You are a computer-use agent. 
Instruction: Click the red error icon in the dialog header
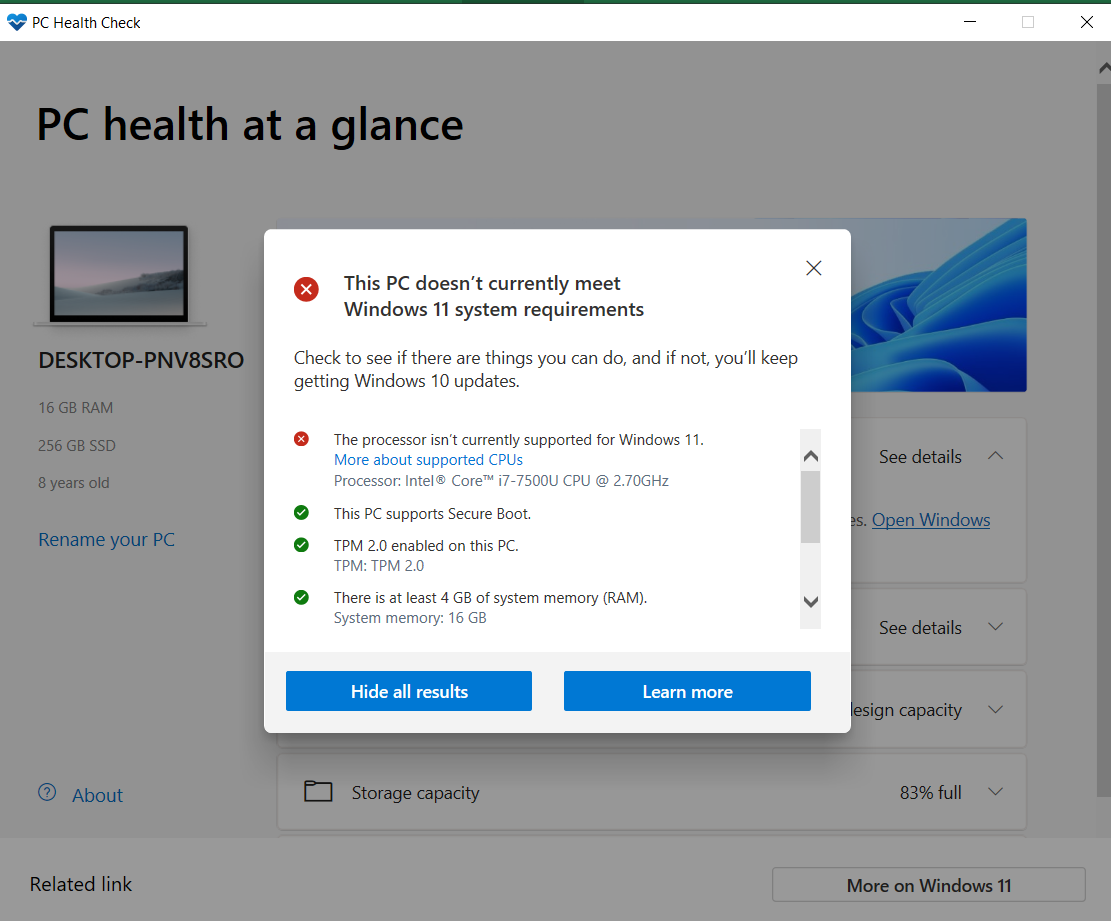pyautogui.click(x=306, y=289)
